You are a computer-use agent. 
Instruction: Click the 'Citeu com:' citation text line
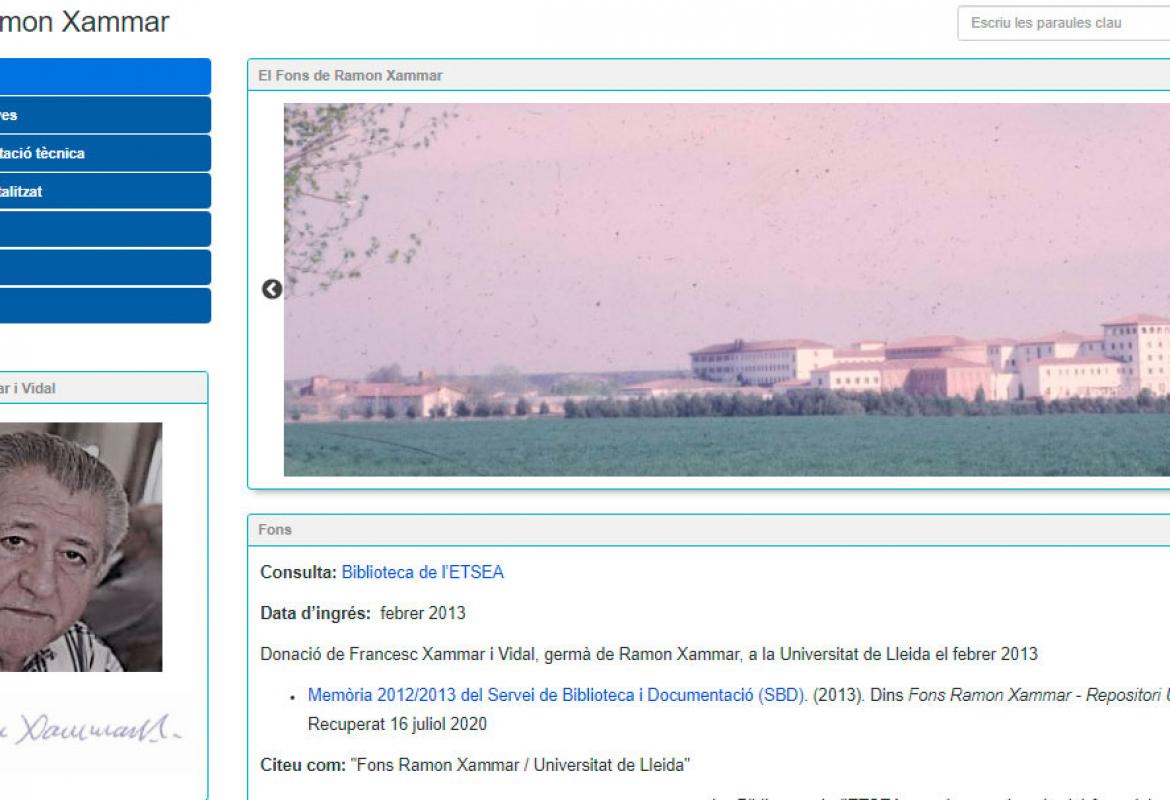pyautogui.click(x=474, y=766)
